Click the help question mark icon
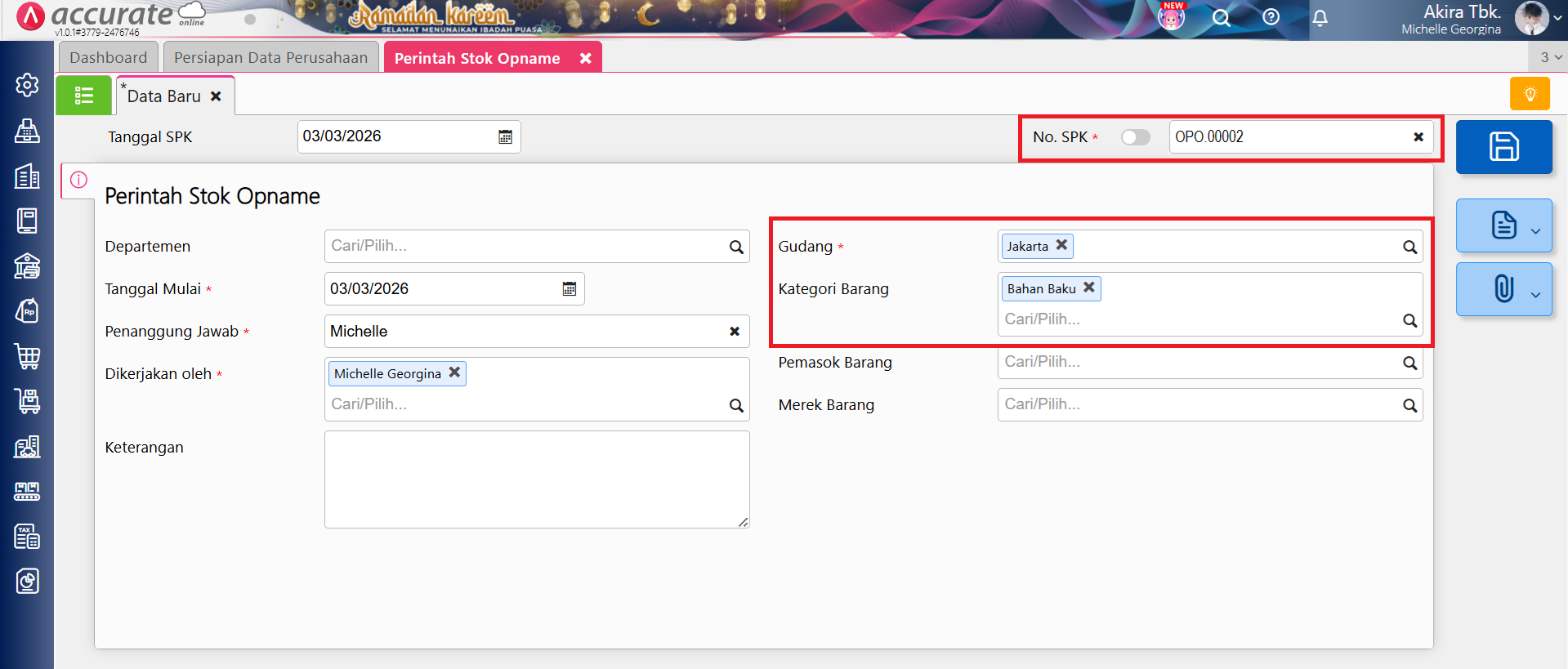Image resolution: width=1568 pixels, height=669 pixels. (x=1271, y=17)
